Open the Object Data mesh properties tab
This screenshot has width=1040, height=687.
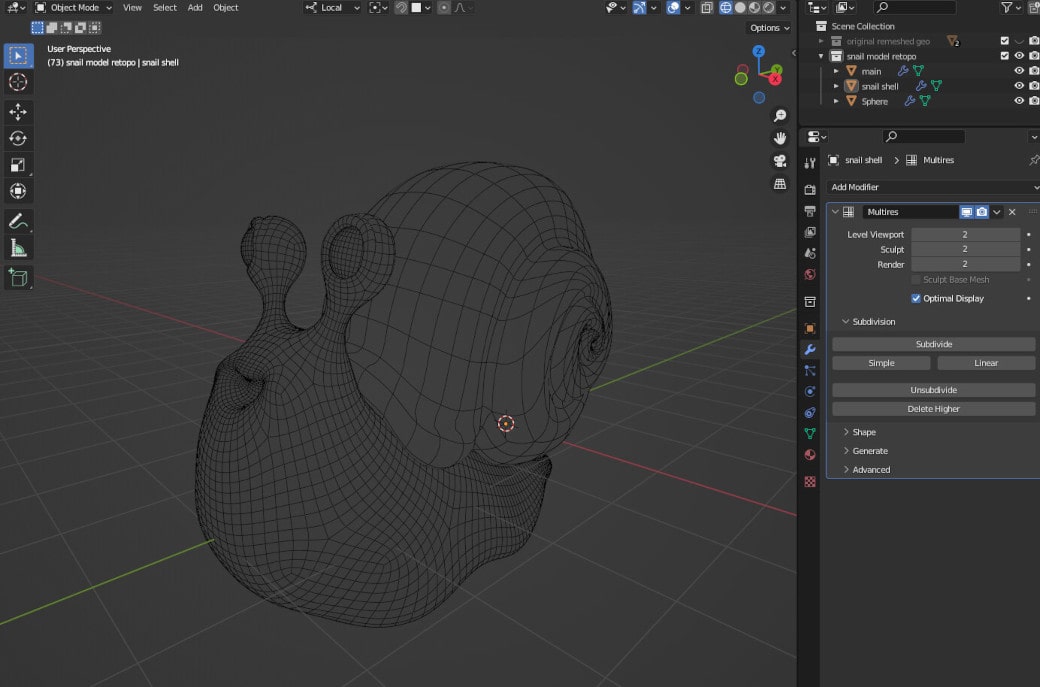pos(810,434)
